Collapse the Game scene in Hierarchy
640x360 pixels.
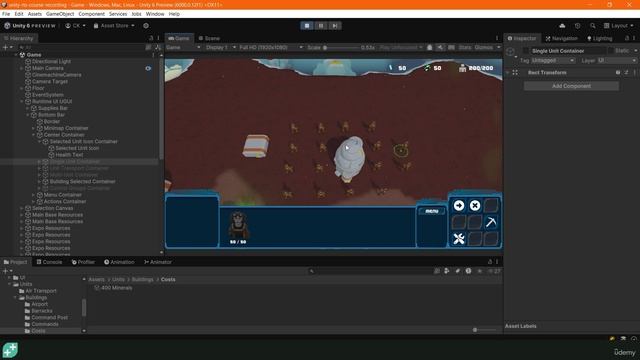16,55
